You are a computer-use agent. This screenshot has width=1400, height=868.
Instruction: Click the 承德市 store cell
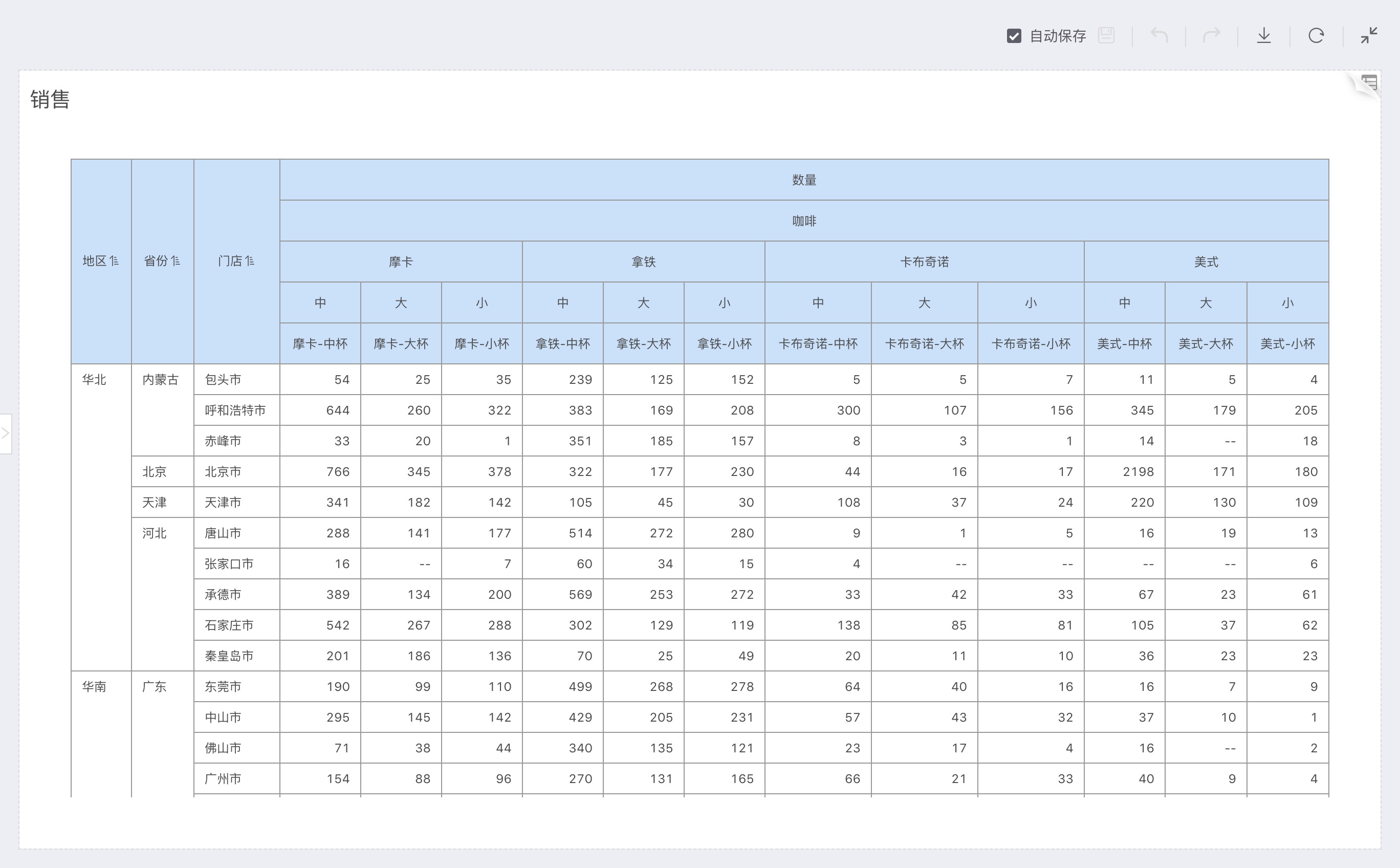click(x=236, y=595)
